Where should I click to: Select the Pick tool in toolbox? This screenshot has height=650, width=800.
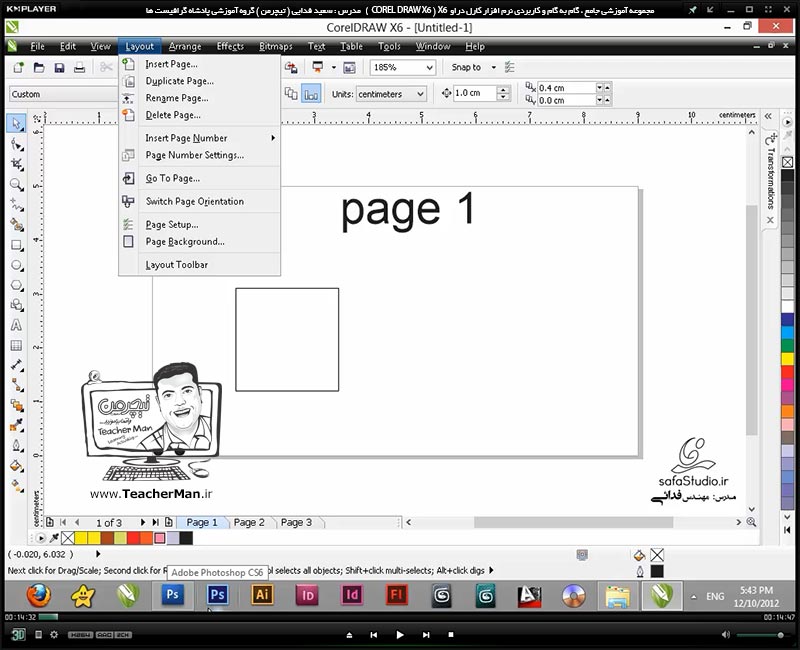[x=16, y=123]
